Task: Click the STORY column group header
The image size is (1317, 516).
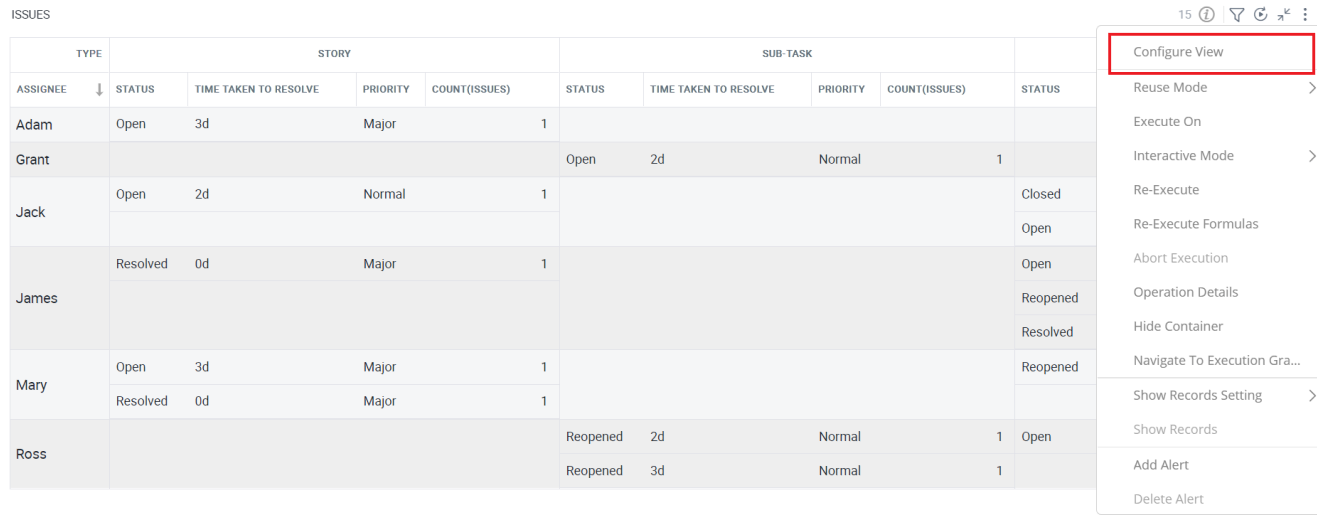Action: pyautogui.click(x=334, y=54)
